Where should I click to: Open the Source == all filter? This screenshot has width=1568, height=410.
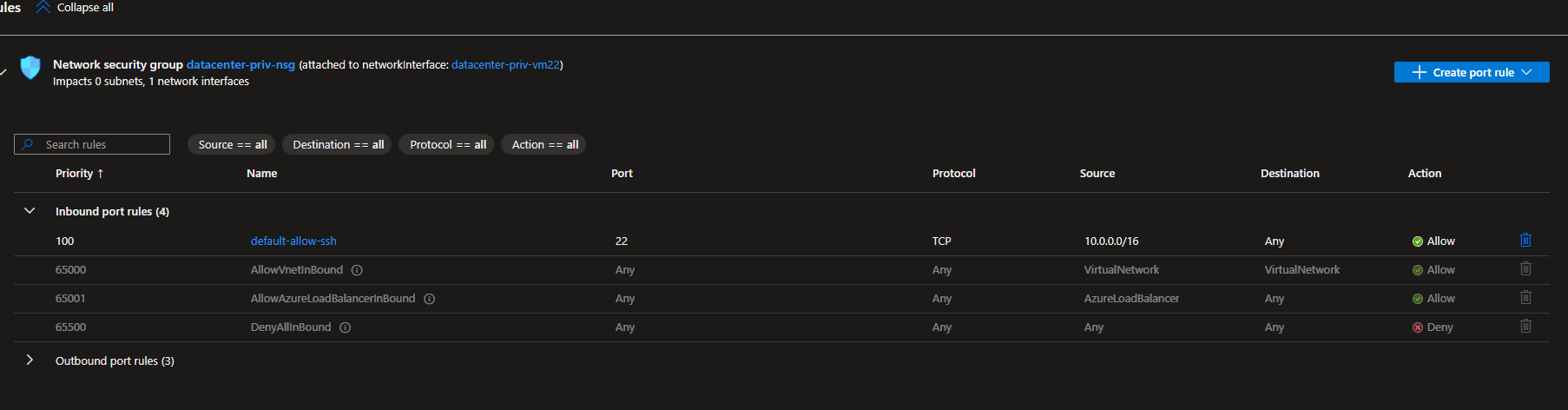(x=232, y=144)
